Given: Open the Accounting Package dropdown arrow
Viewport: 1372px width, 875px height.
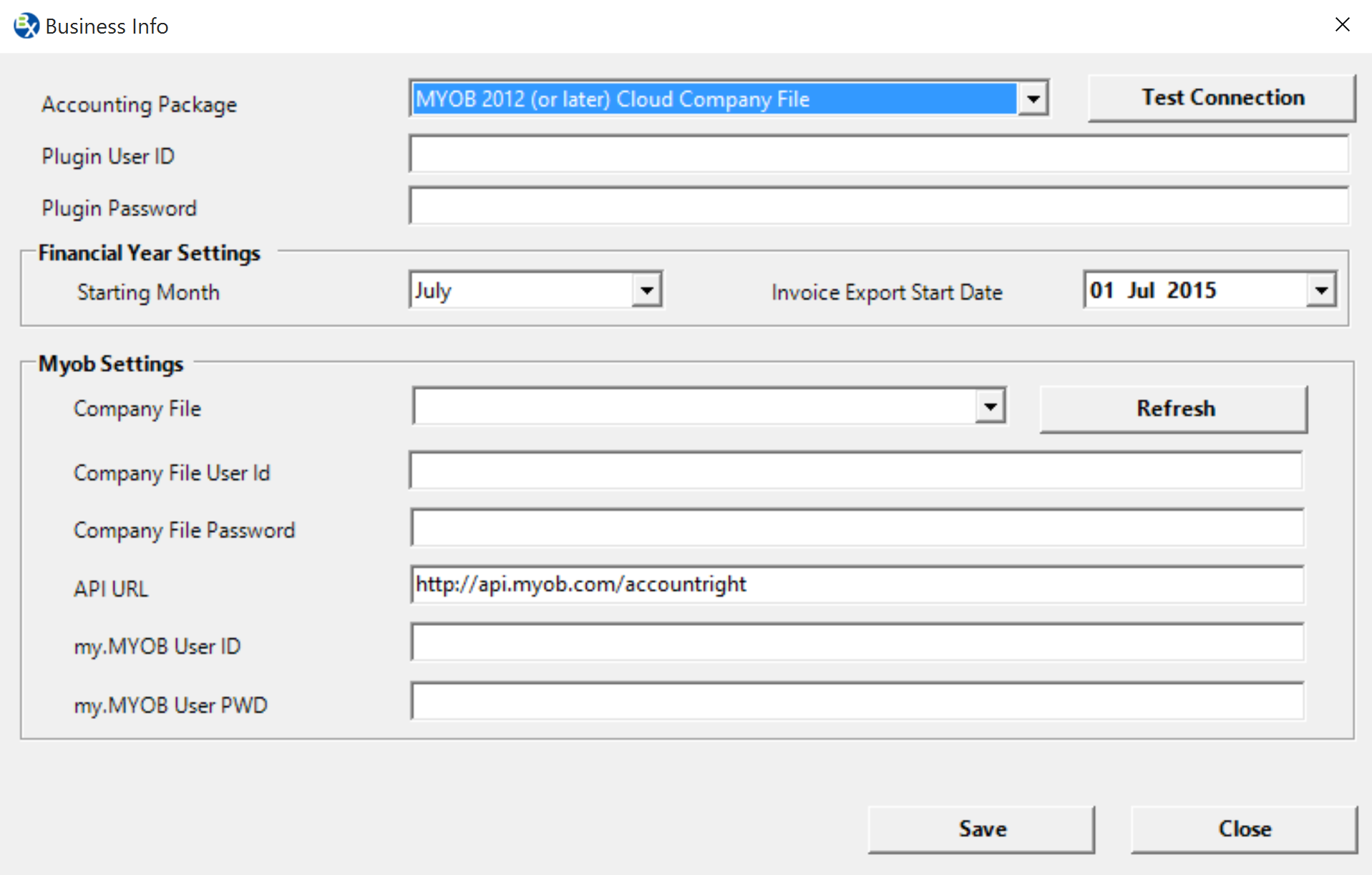Looking at the screenshot, I should coord(1033,99).
